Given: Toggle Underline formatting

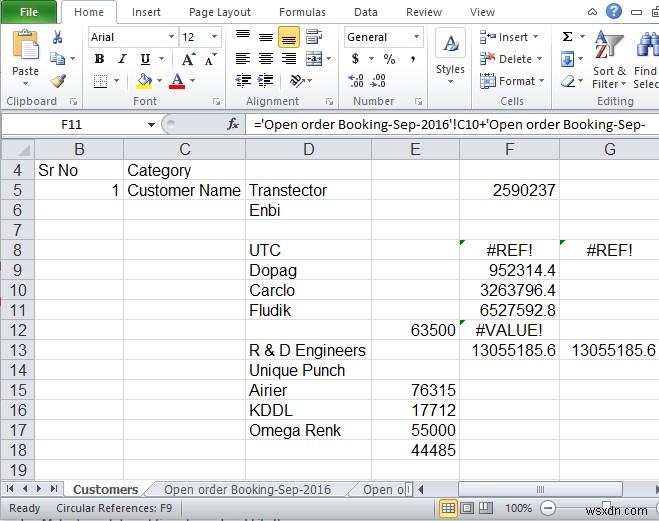Looking at the screenshot, I should (x=145, y=59).
